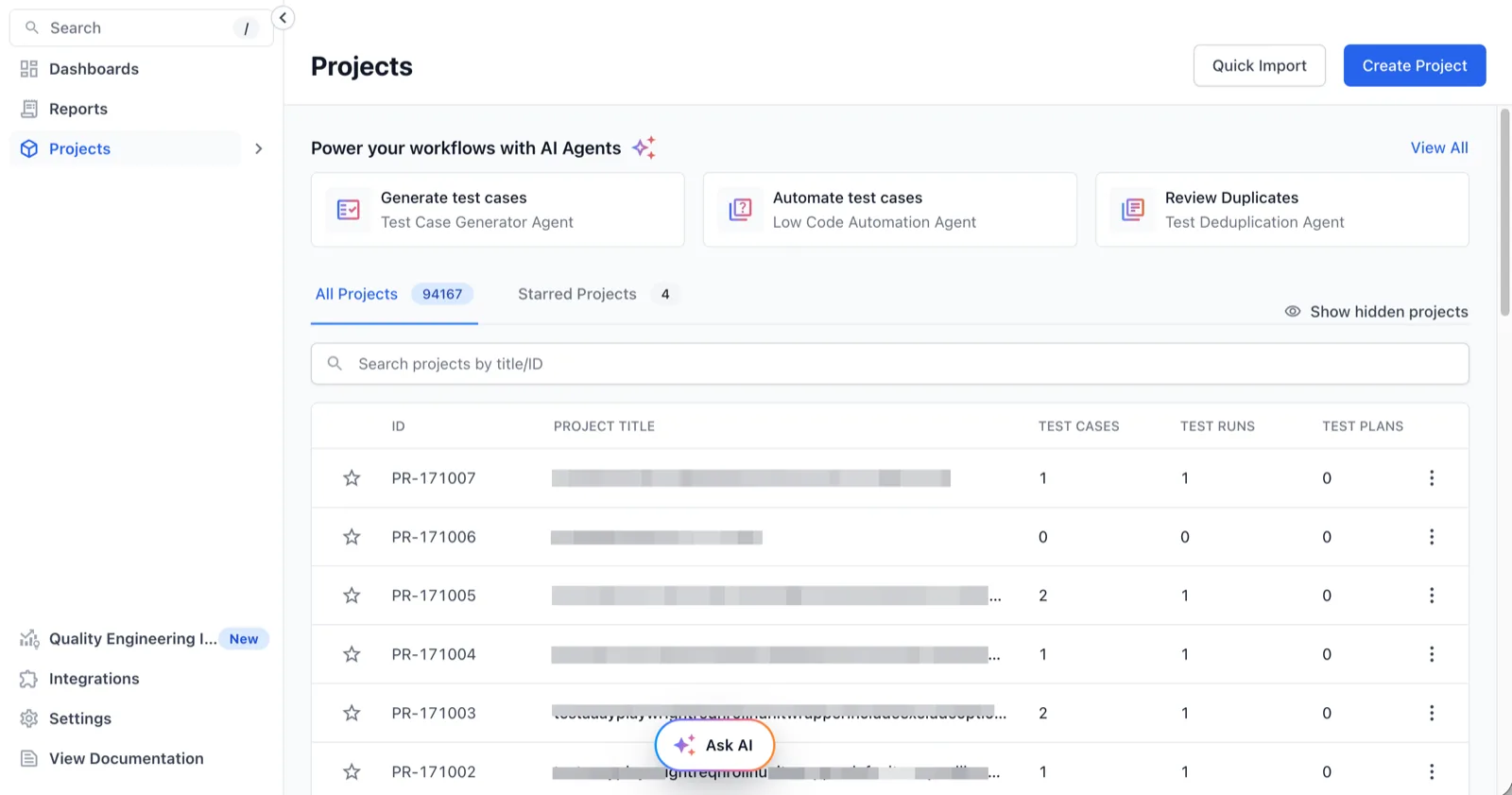Click magnifier icon in sidebar Search
This screenshot has width=1512, height=795.
pyautogui.click(x=32, y=27)
